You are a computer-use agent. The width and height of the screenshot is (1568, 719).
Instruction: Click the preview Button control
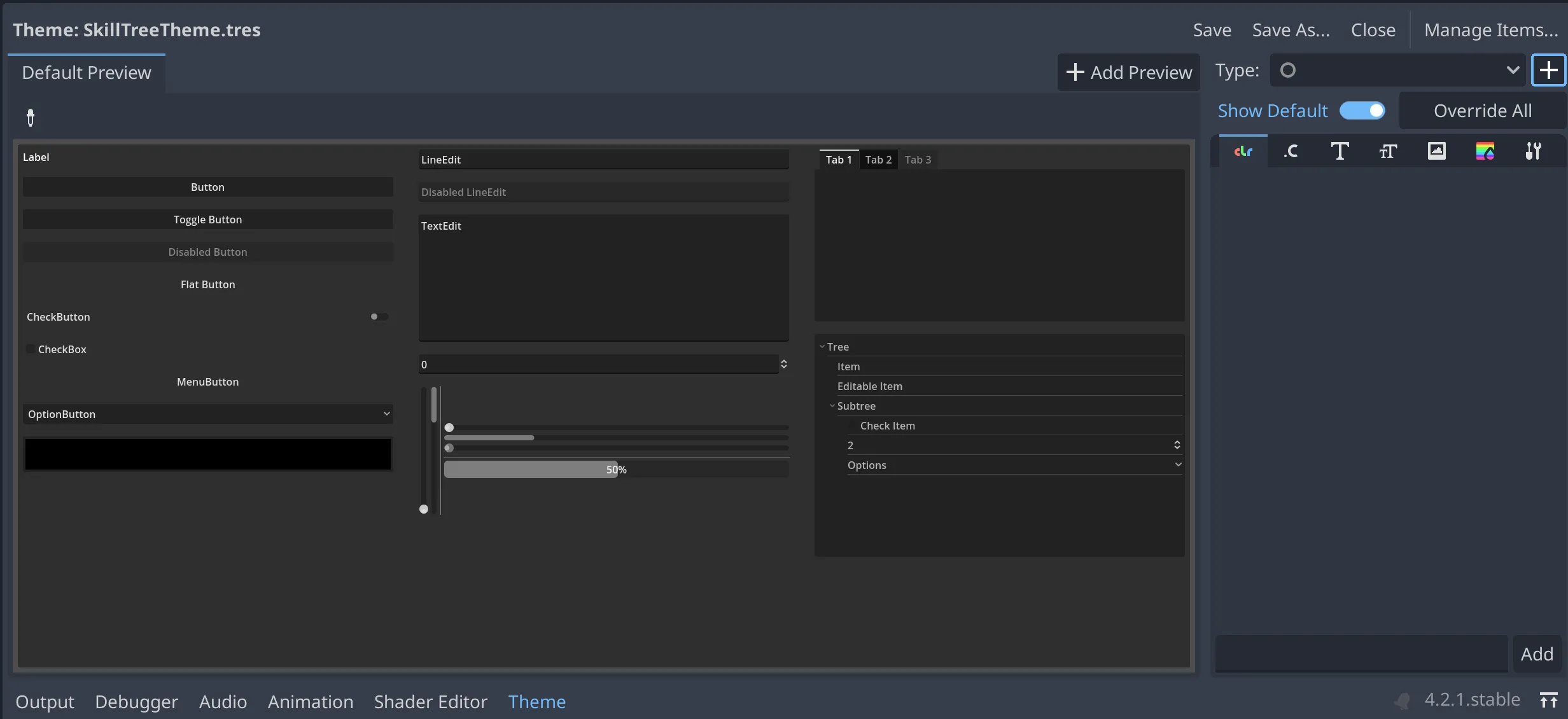coord(207,187)
